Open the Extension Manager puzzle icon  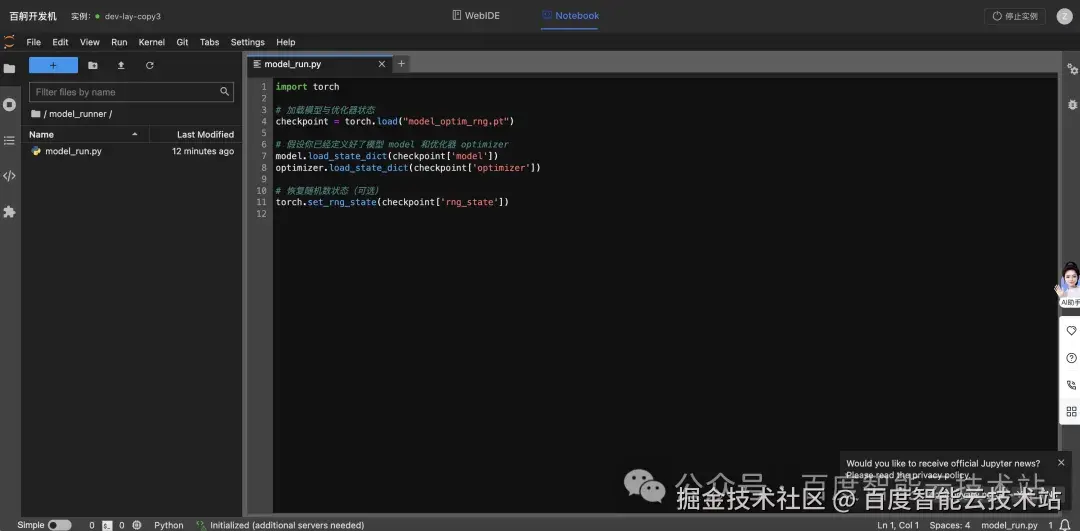coord(9,212)
